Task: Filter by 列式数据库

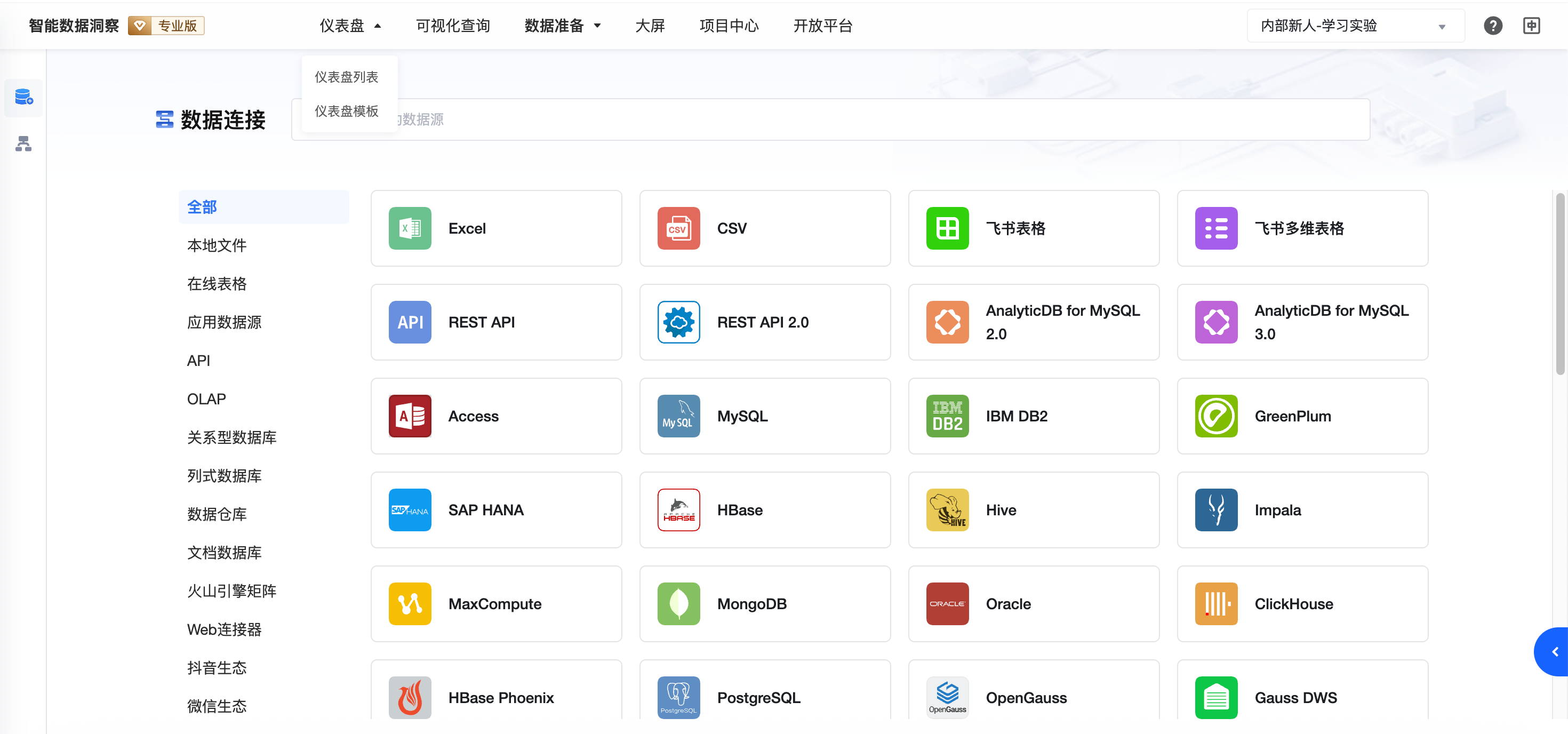Action: click(224, 475)
